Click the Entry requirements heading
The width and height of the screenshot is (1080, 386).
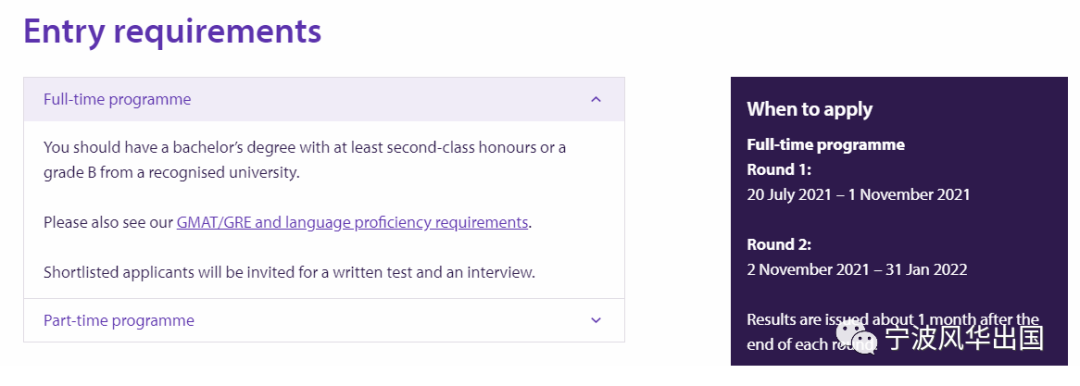click(x=172, y=32)
